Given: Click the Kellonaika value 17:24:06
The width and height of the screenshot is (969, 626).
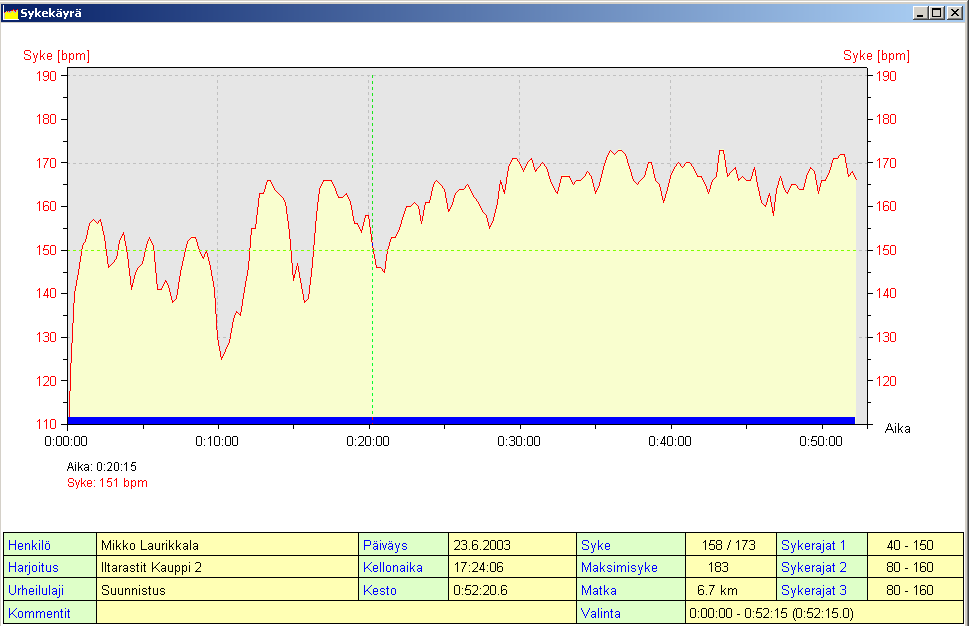Looking at the screenshot, I should coord(511,567).
